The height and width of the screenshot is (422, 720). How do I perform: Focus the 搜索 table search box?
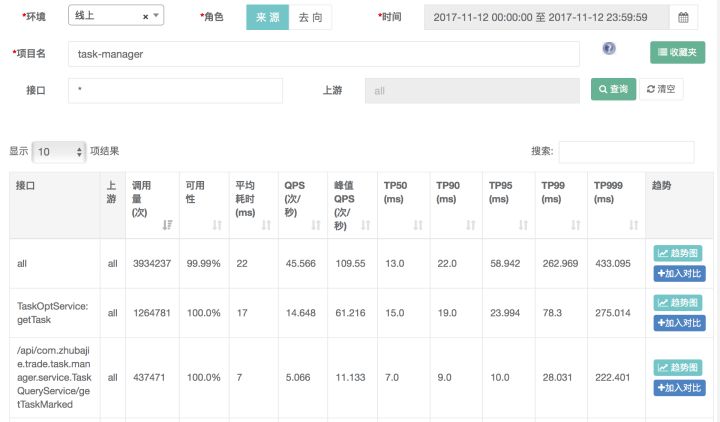coord(626,152)
